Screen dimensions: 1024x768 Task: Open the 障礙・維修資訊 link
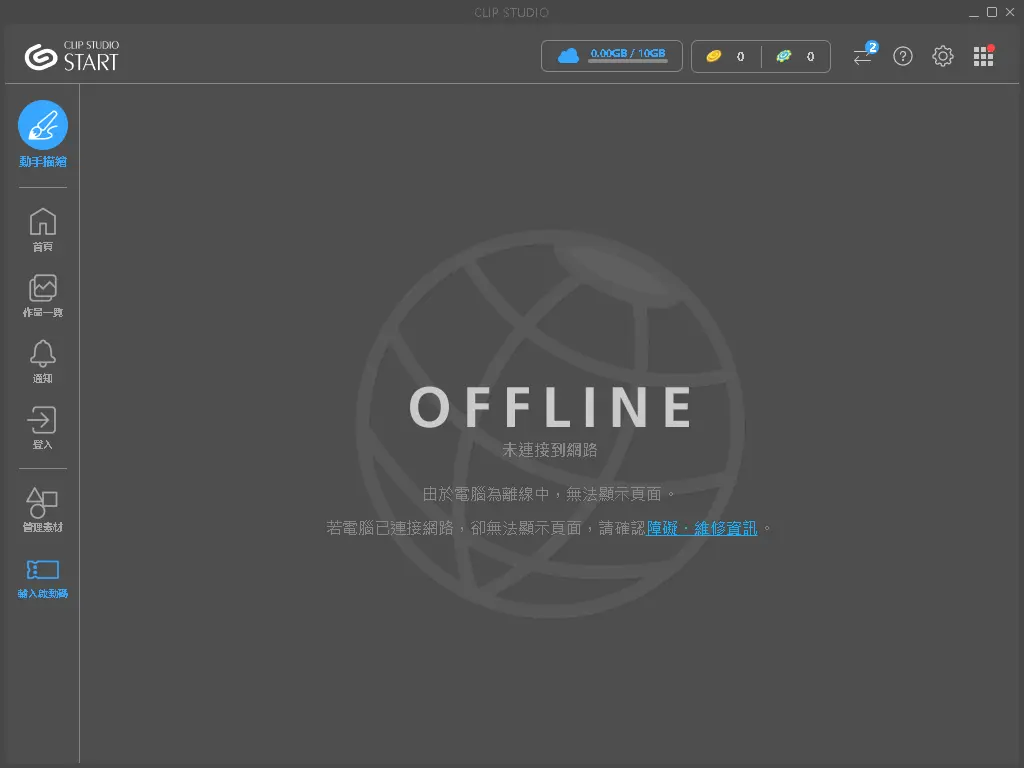[x=702, y=528]
